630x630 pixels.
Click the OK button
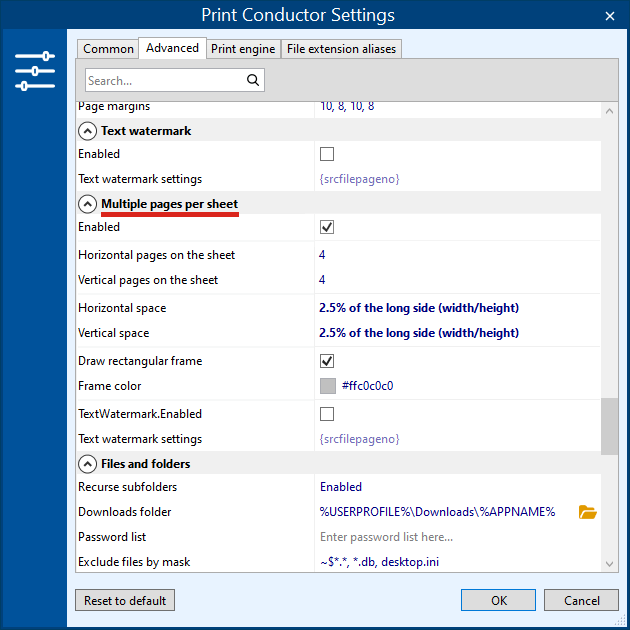(498, 600)
